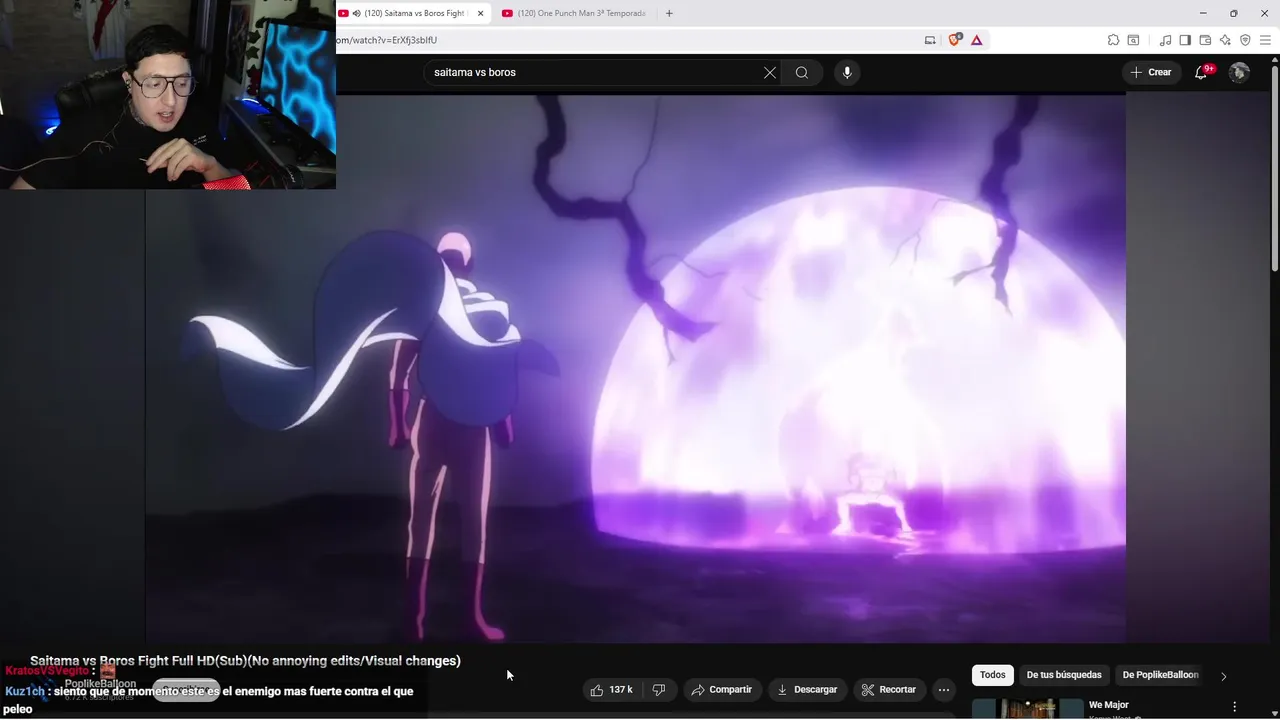This screenshot has width=1280, height=720.
Task: Toggle the browser sidebar panel icon
Action: pos(1185,40)
